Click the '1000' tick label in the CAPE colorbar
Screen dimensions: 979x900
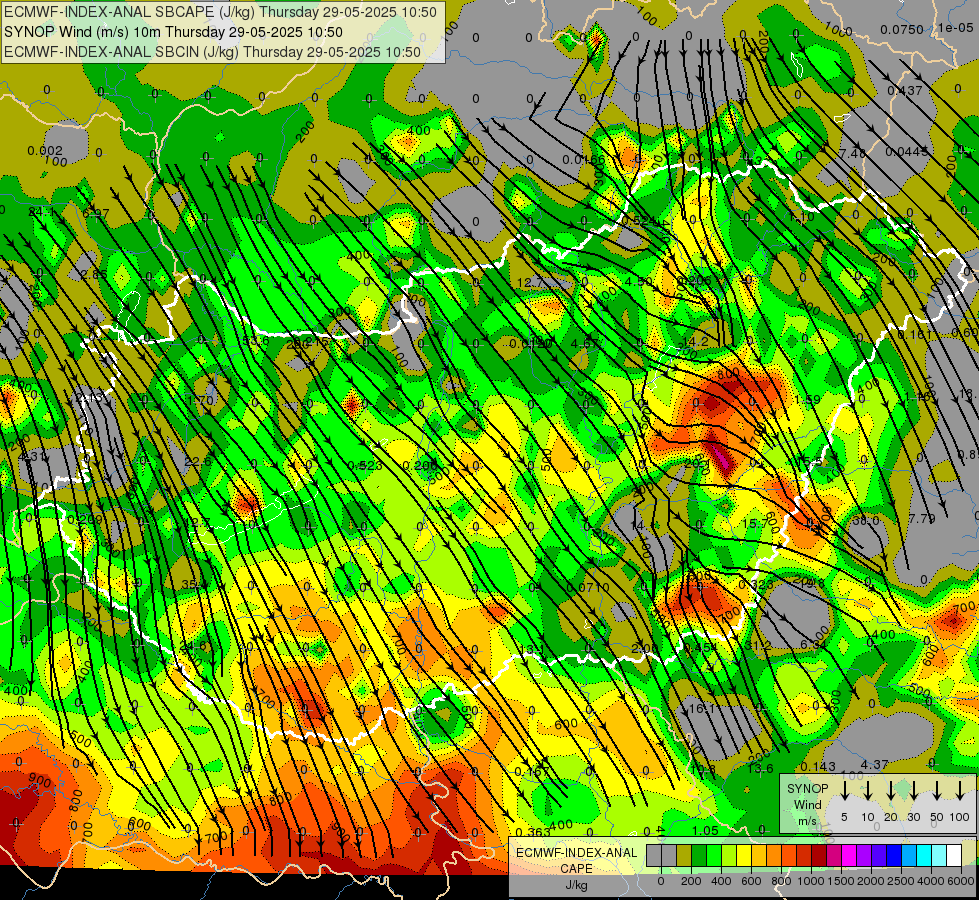pyautogui.click(x=811, y=881)
